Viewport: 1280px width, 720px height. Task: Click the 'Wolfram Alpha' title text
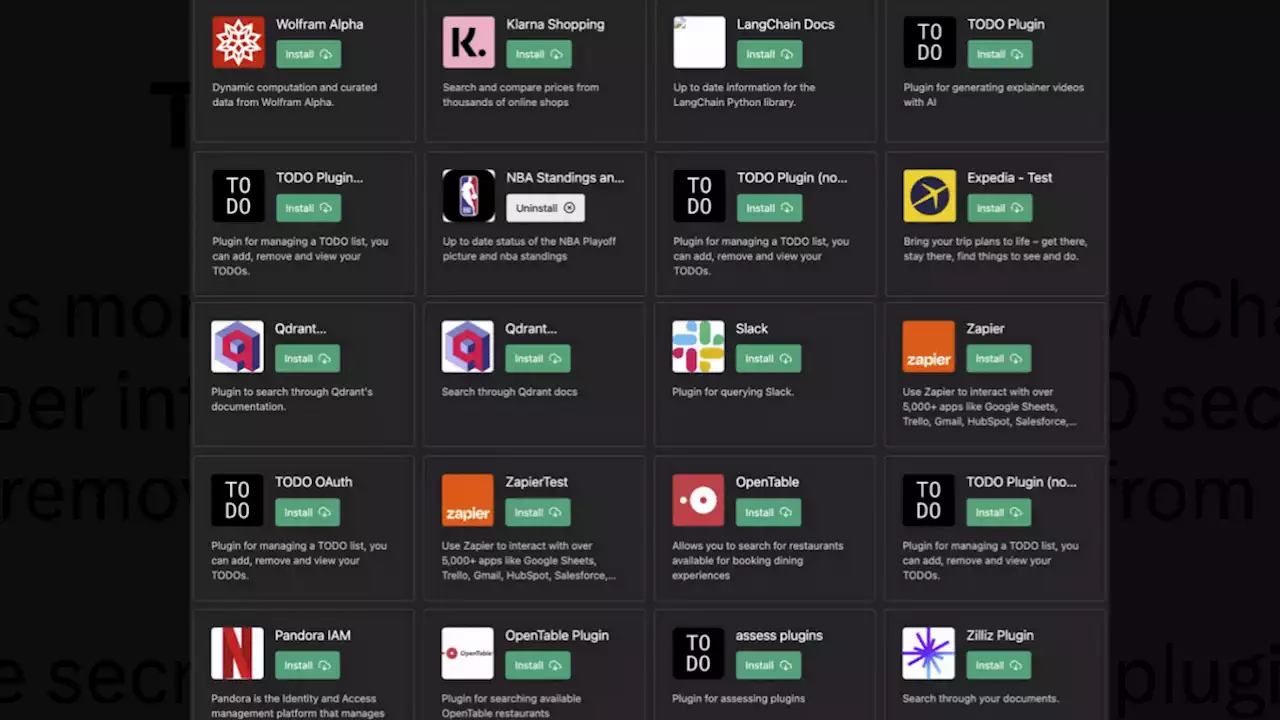320,24
